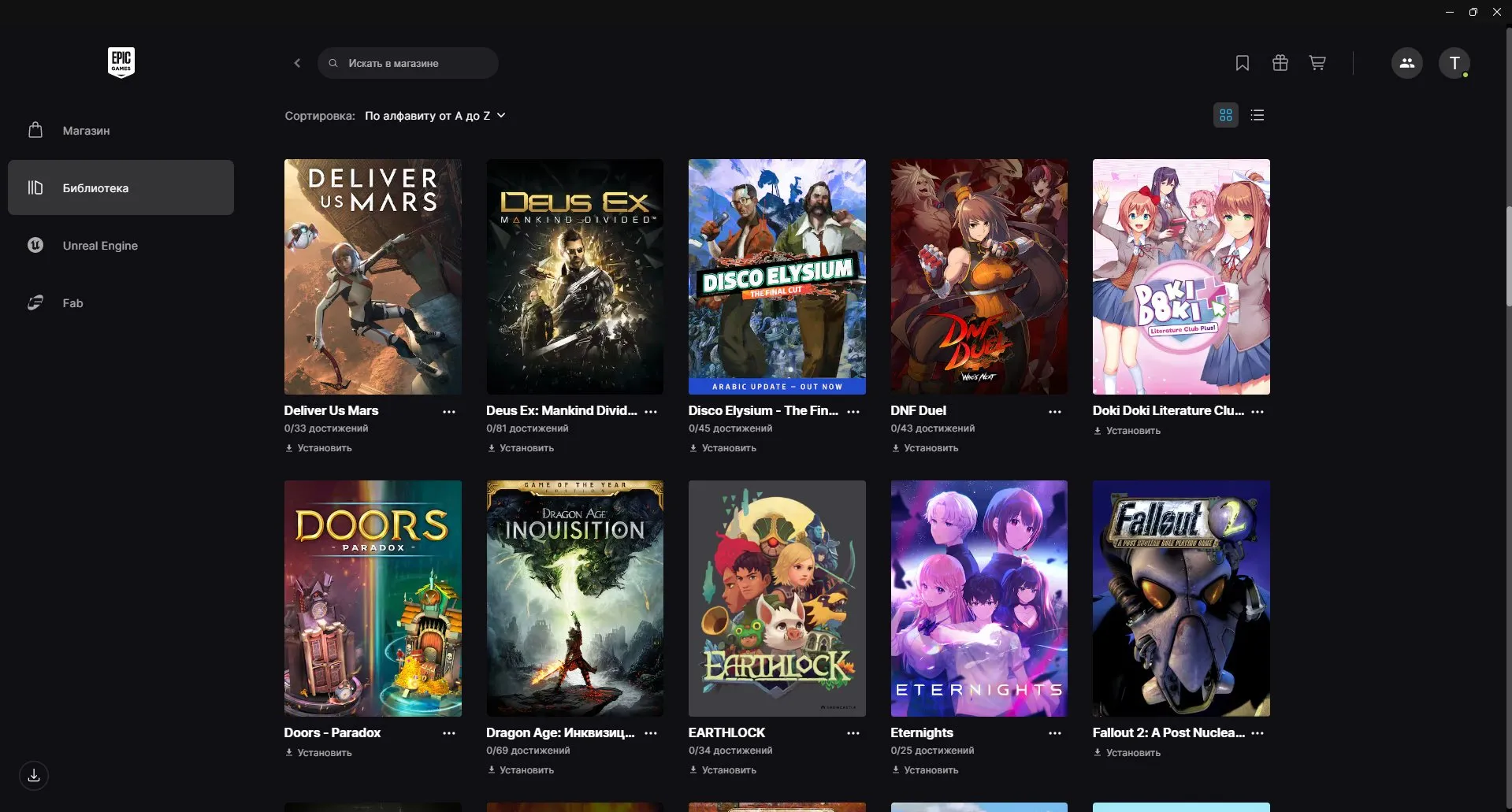Install Deliver Us Mars
The width and height of the screenshot is (1512, 812).
click(x=318, y=448)
